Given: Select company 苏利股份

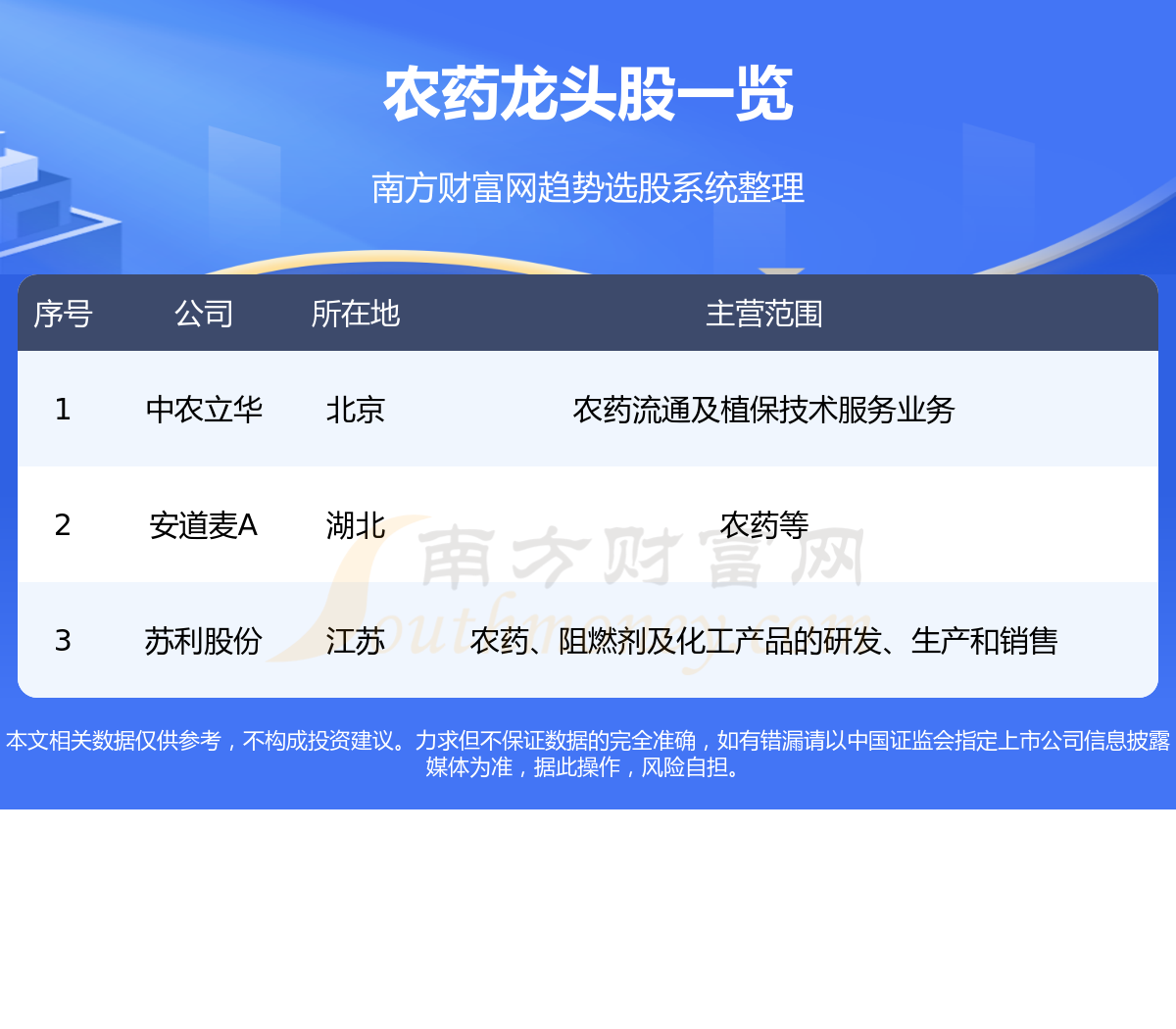Looking at the screenshot, I should click(x=204, y=641).
